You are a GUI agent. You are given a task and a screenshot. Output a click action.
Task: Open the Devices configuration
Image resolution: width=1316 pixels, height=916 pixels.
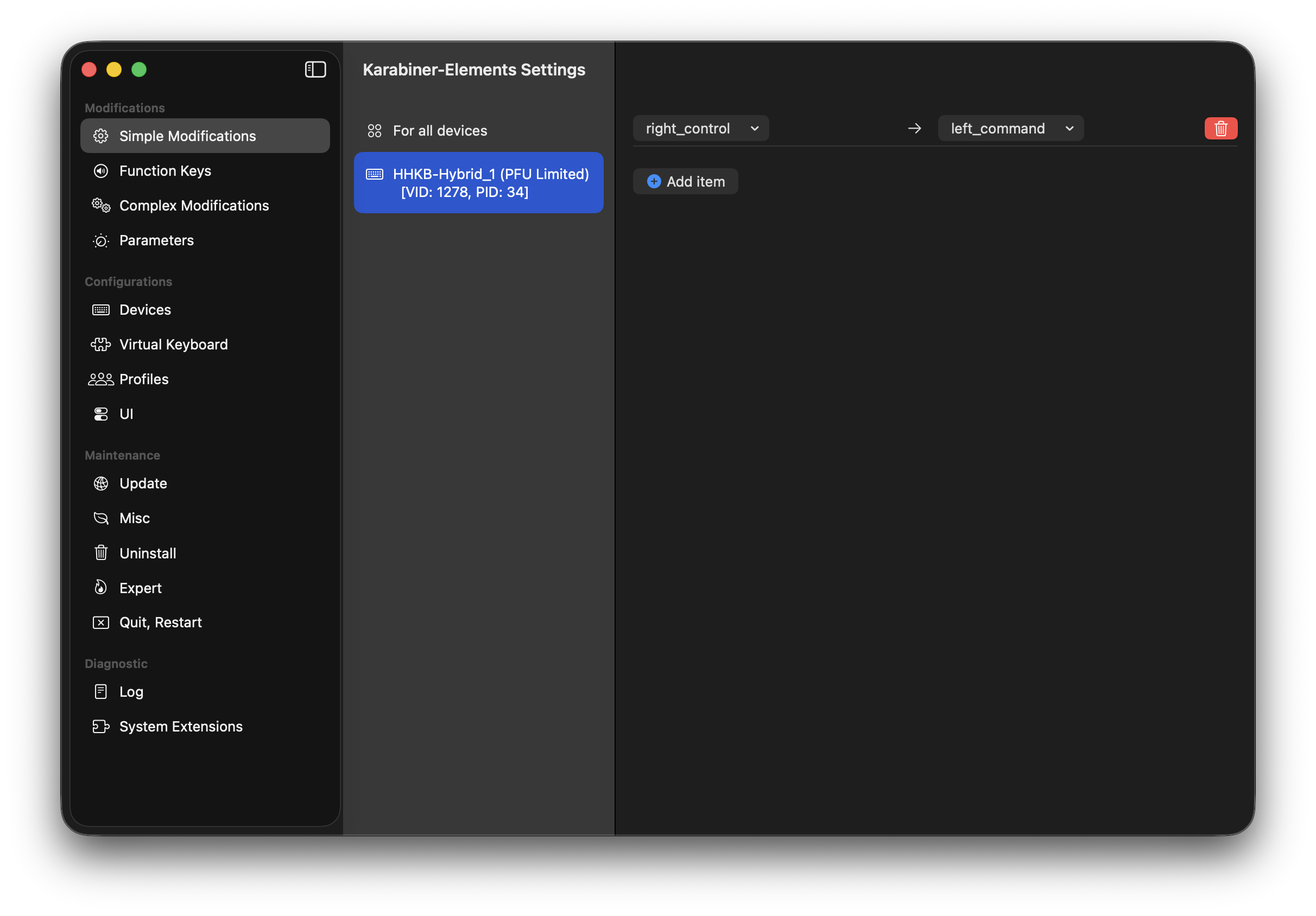click(x=205, y=310)
